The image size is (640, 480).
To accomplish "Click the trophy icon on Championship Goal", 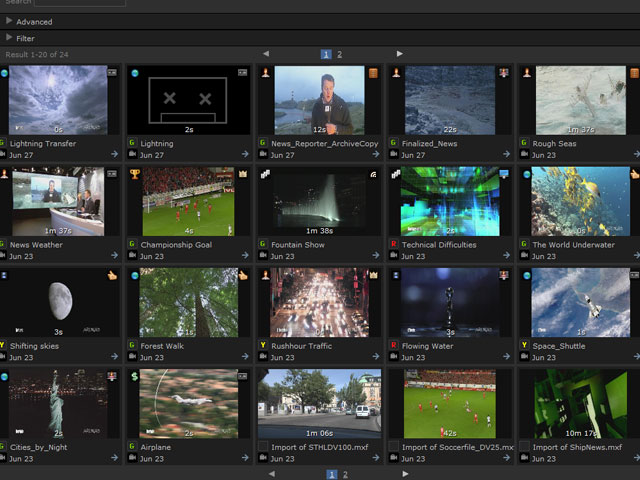I will click(135, 174).
